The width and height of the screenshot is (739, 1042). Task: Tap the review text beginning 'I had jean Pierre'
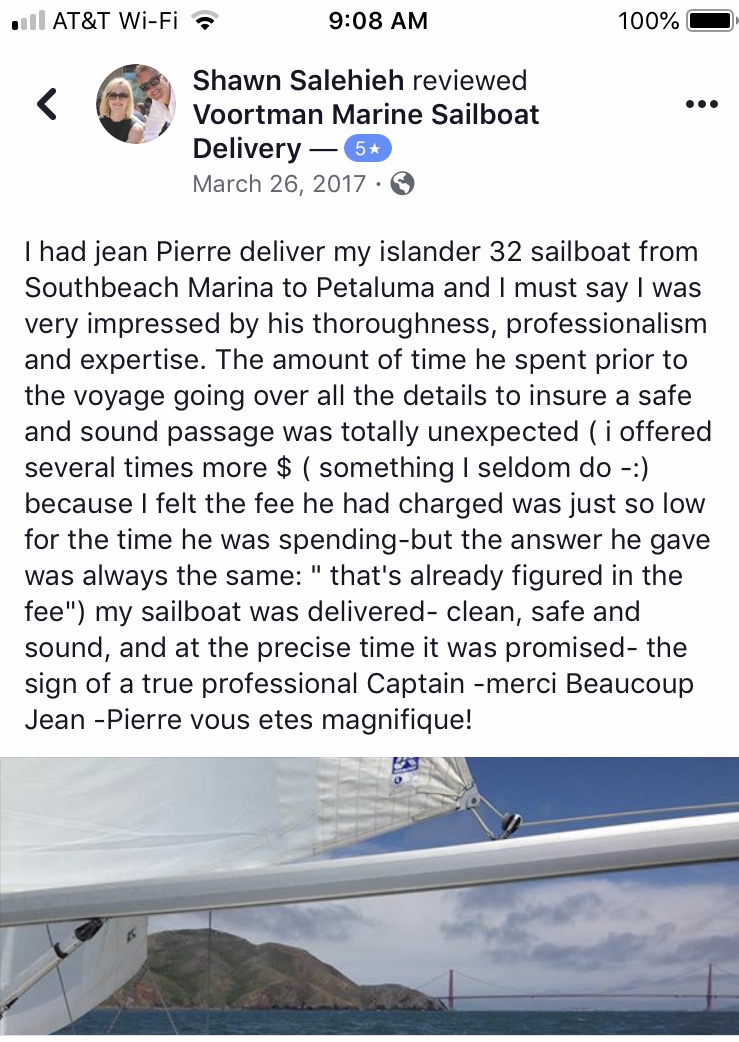tap(368, 486)
